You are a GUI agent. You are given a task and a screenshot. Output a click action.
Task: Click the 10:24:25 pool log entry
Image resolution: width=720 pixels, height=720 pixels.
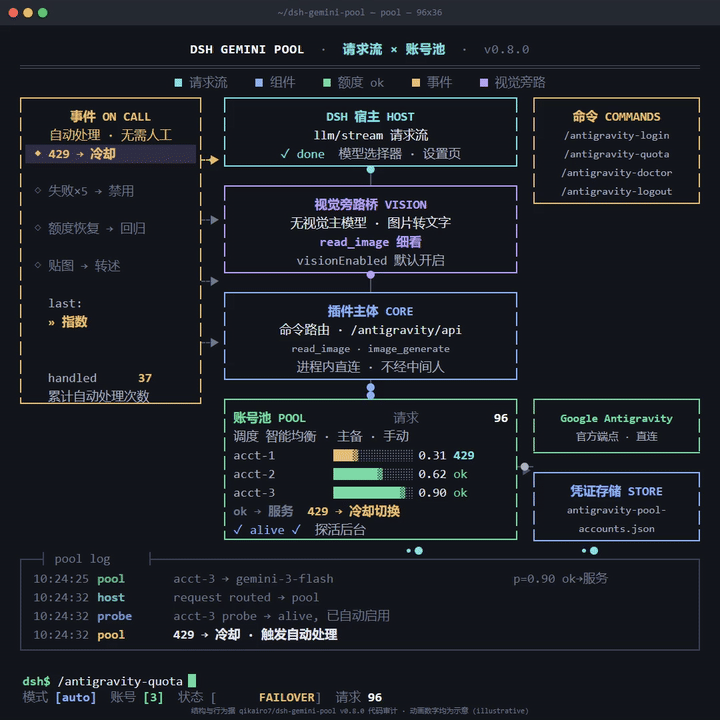pos(321,579)
